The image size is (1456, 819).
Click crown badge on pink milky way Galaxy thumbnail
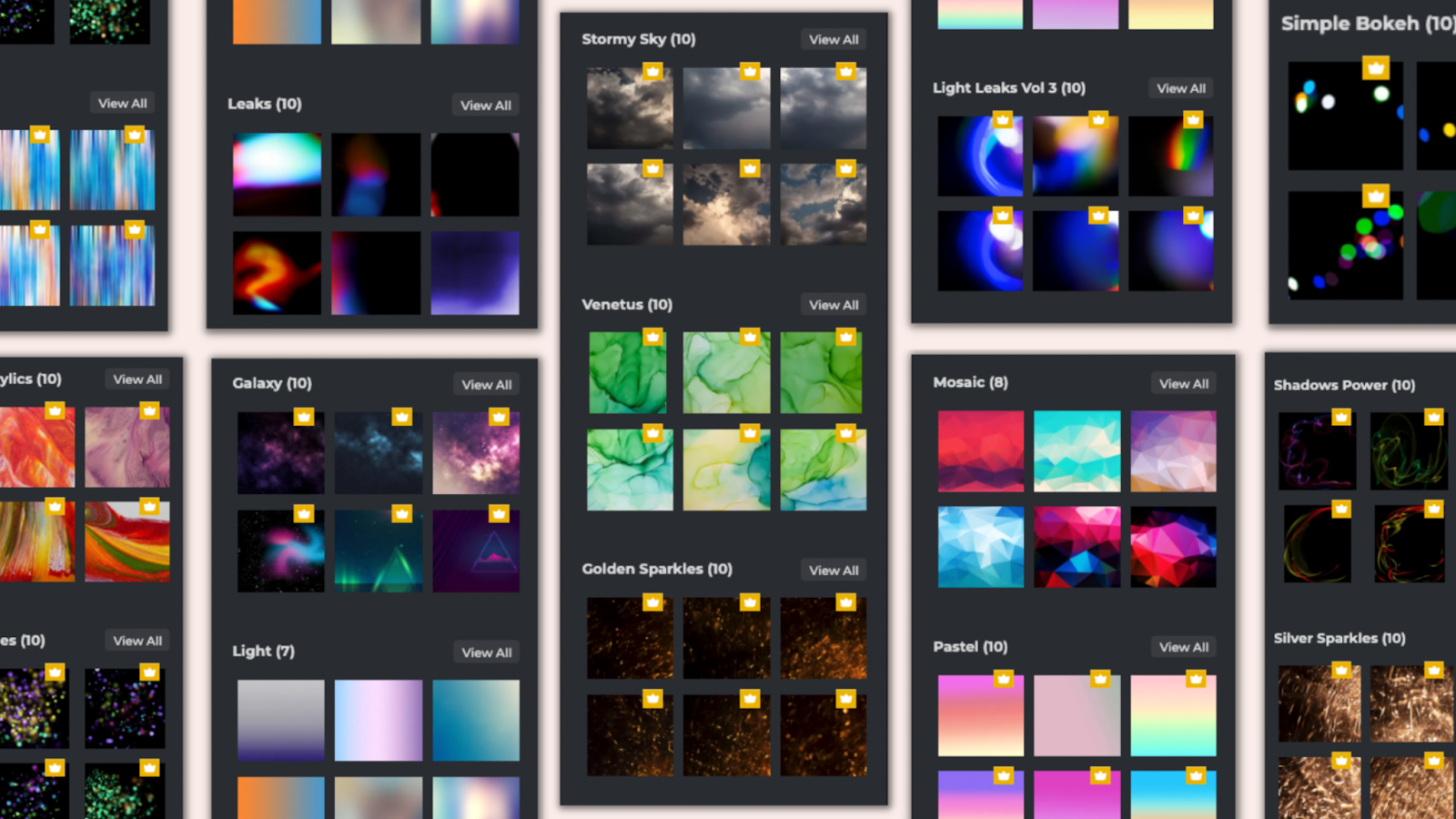coord(499,417)
